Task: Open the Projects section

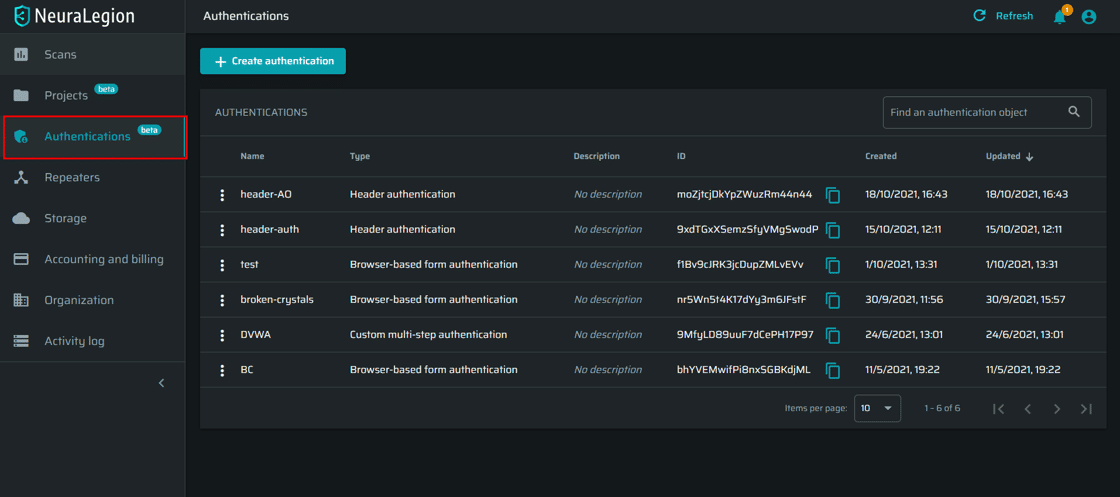Action: coord(92,95)
